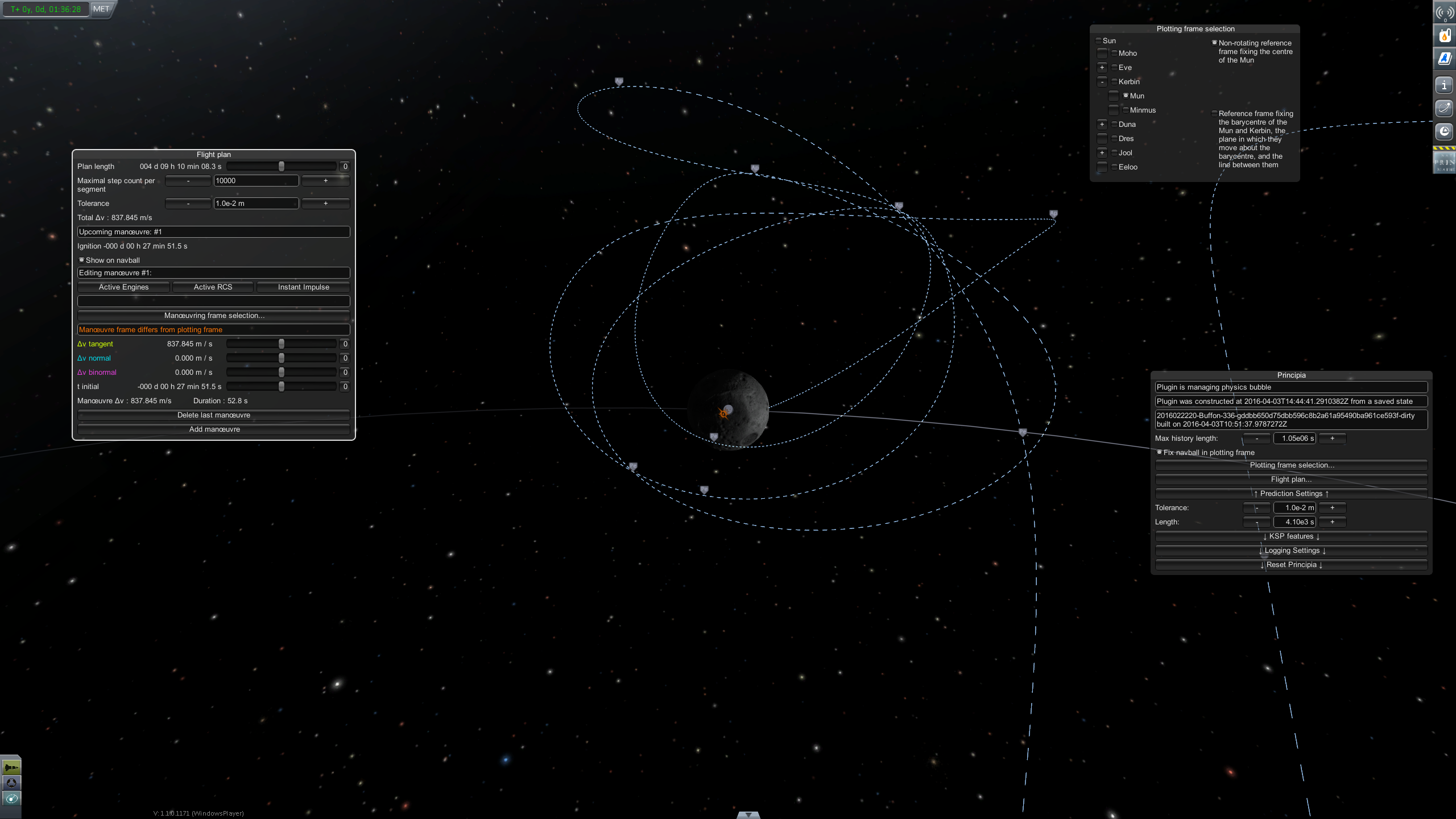This screenshot has width=1456, height=819.
Task: Collapse the Kerbin tree node
Action: [x=1102, y=81]
